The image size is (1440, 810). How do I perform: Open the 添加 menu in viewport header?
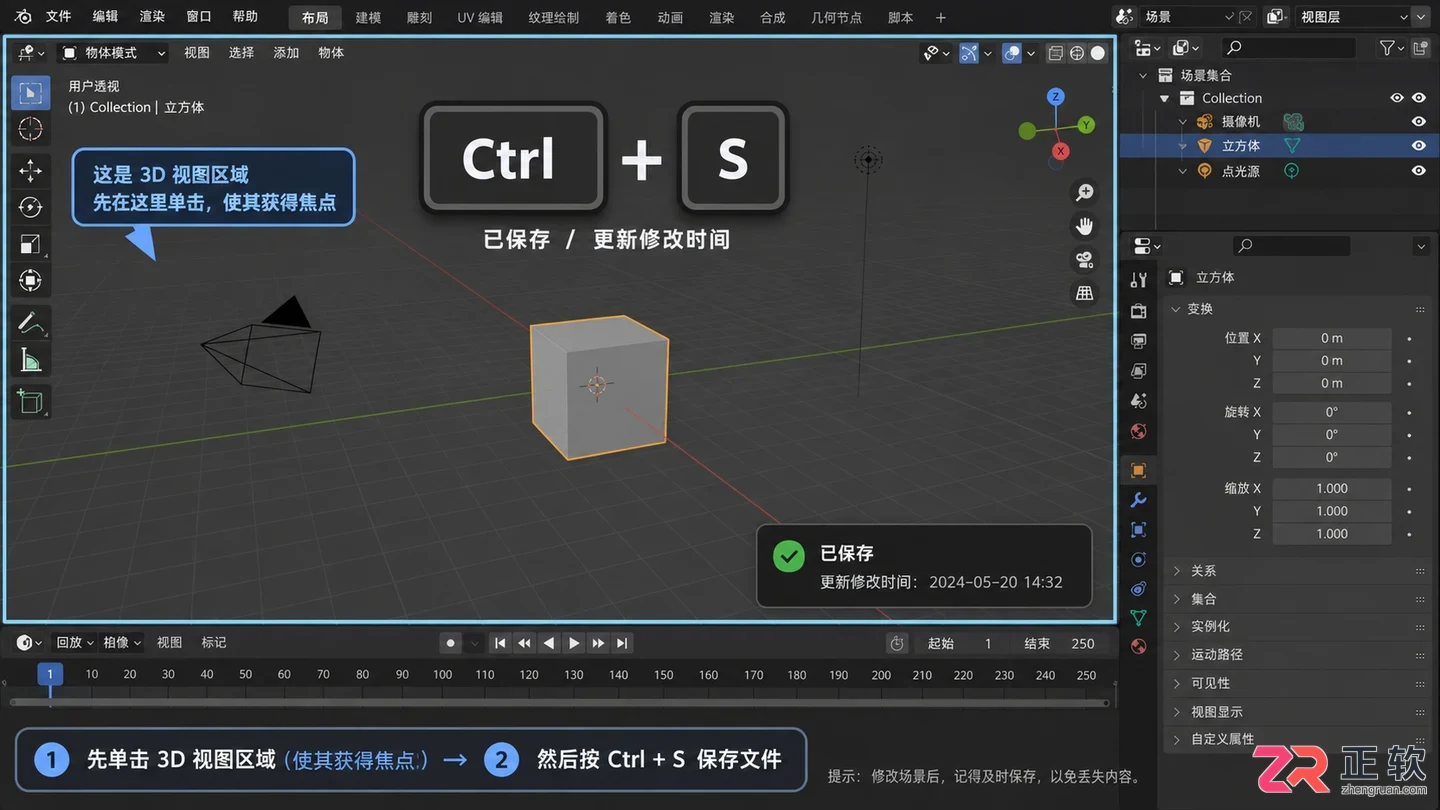pyautogui.click(x=286, y=53)
